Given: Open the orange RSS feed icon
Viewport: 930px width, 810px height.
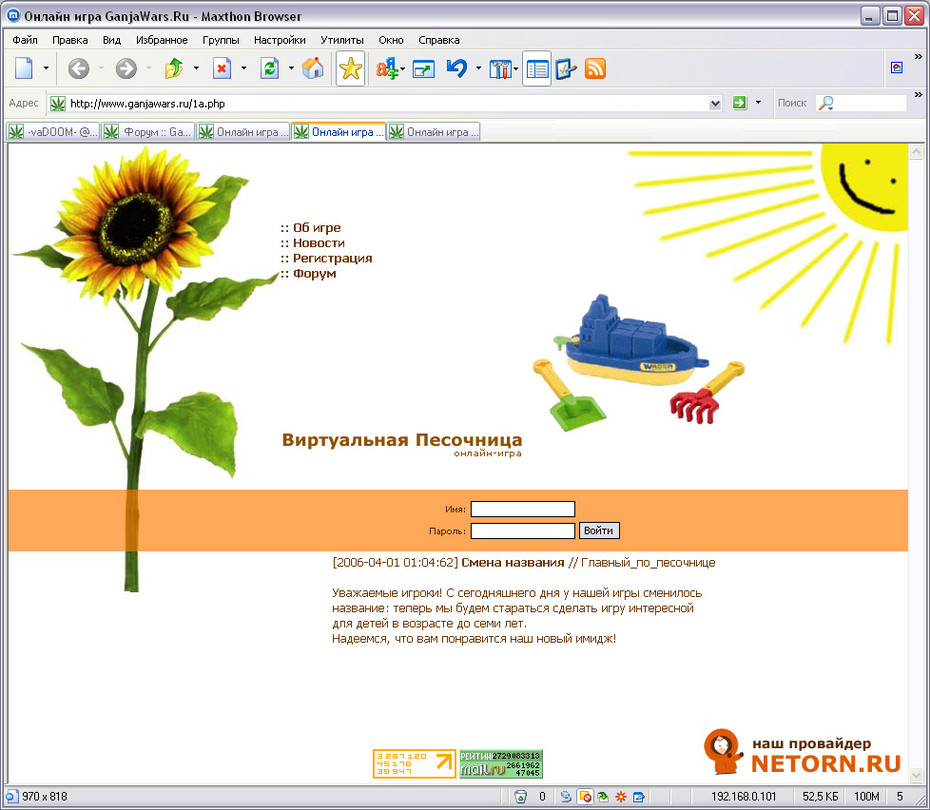Looking at the screenshot, I should 595,69.
